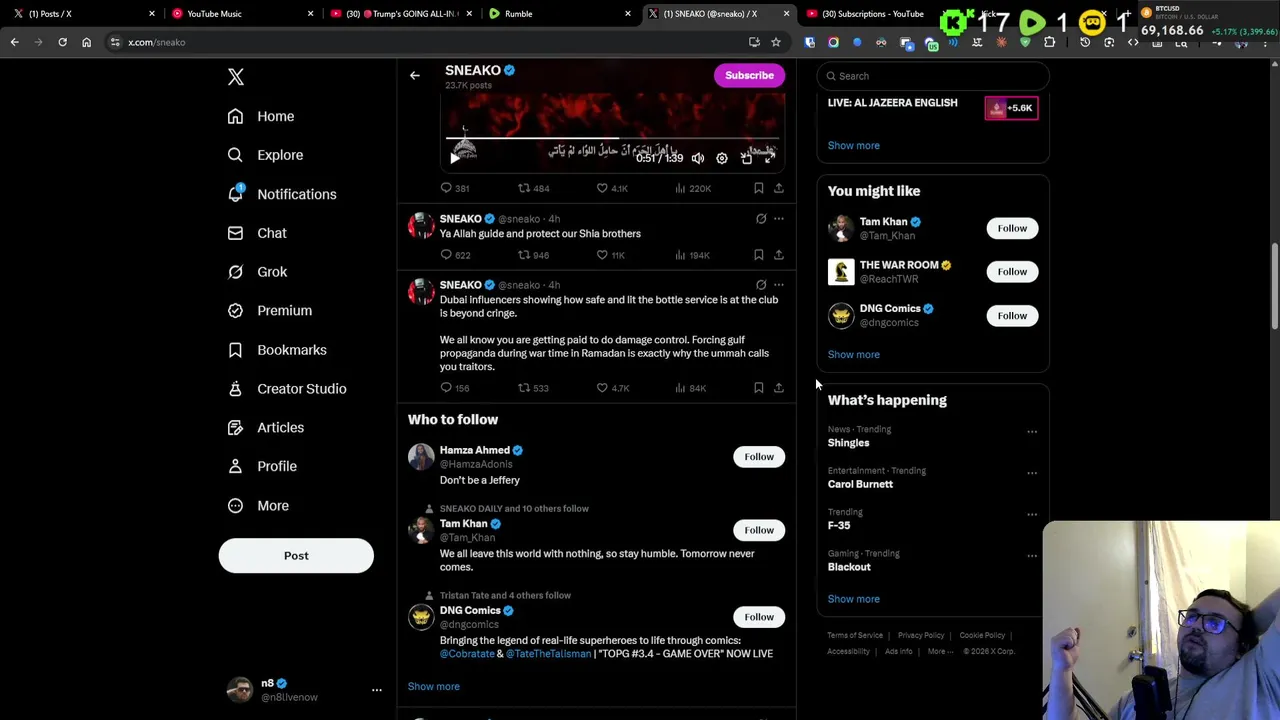The image size is (1280, 720).
Task: Reply to Shia brothers post
Action: [x=455, y=255]
